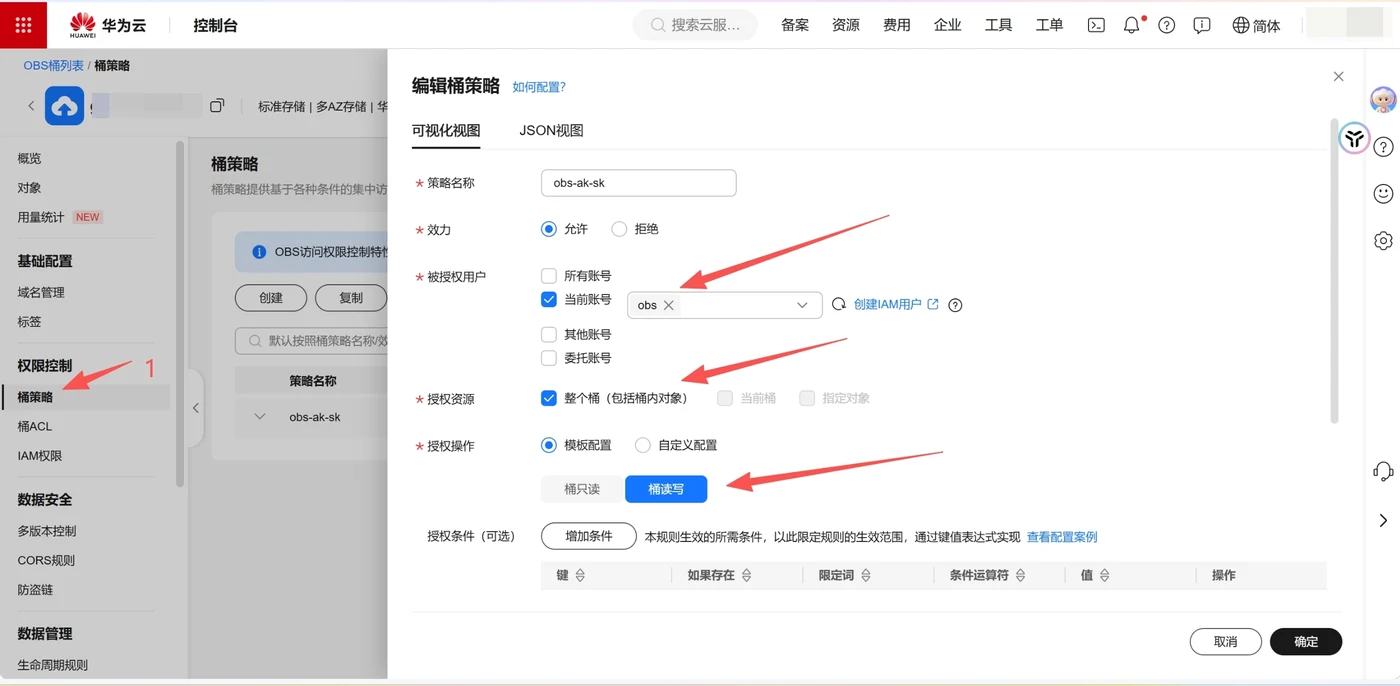Open the 工单 top menu
Screen dimensions: 1400x686
(x=1049, y=25)
